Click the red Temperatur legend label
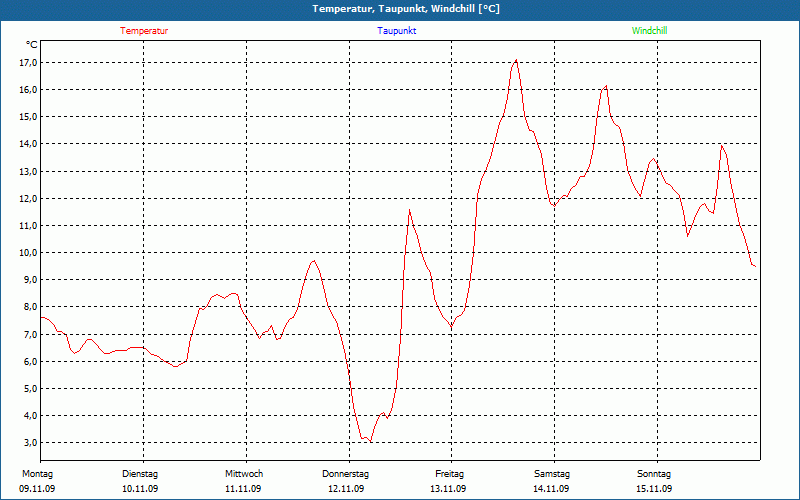 (x=144, y=31)
